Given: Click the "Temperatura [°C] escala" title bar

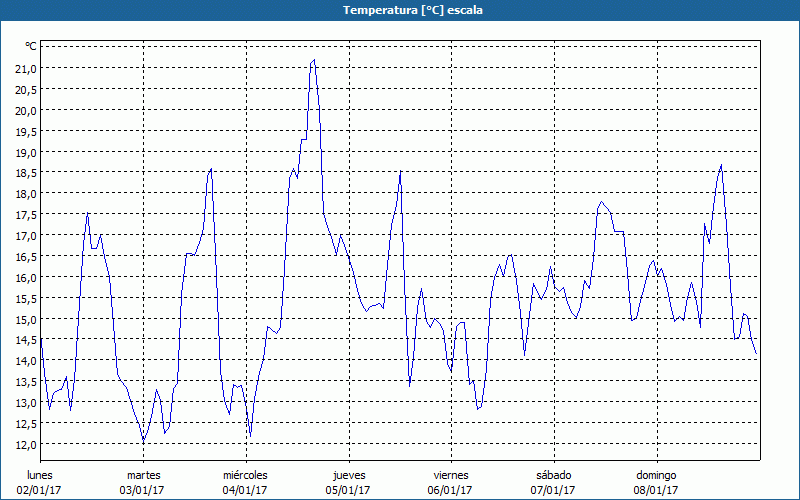Looking at the screenshot, I should (400, 10).
